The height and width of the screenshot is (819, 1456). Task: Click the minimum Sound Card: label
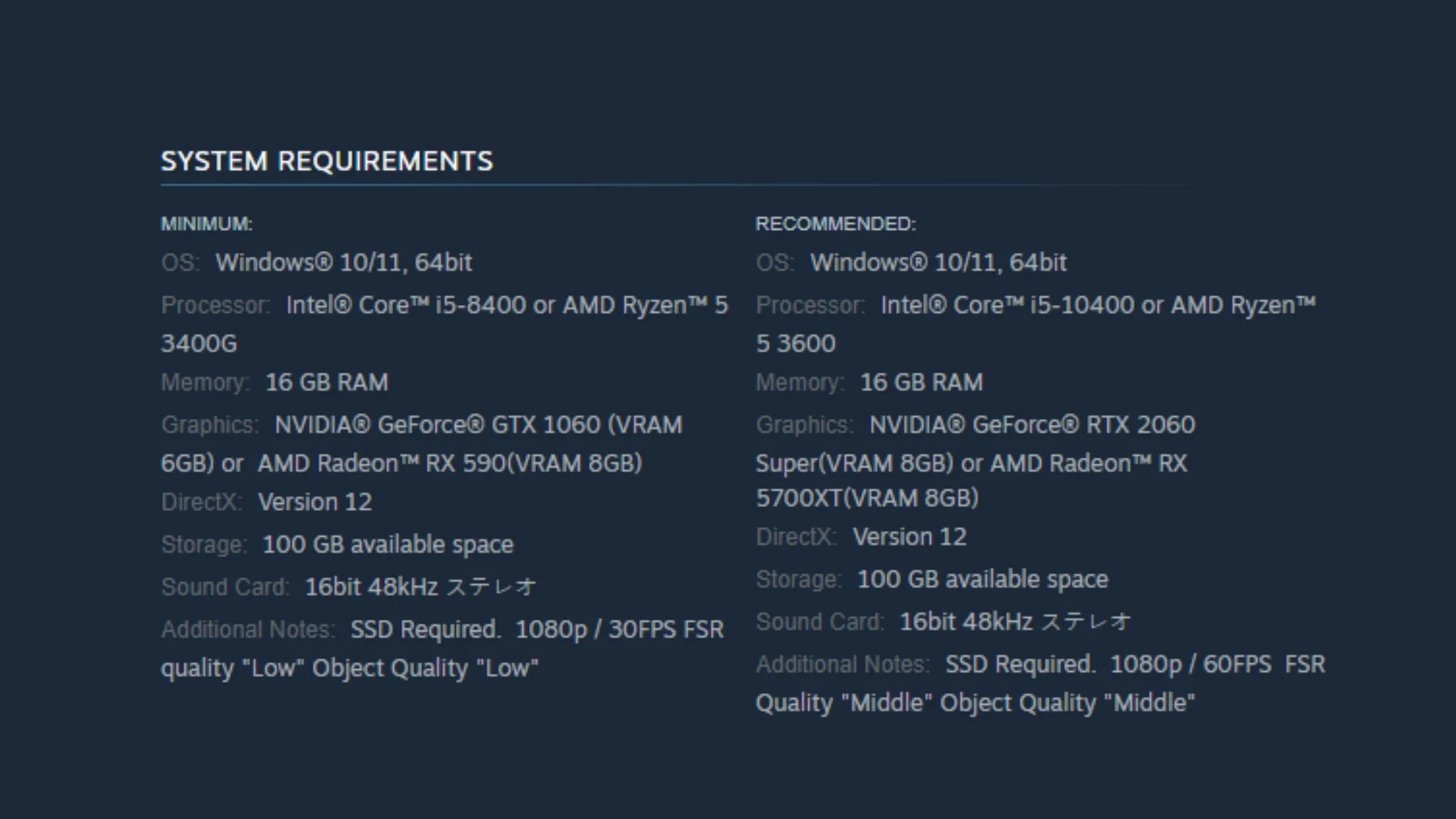click(225, 587)
